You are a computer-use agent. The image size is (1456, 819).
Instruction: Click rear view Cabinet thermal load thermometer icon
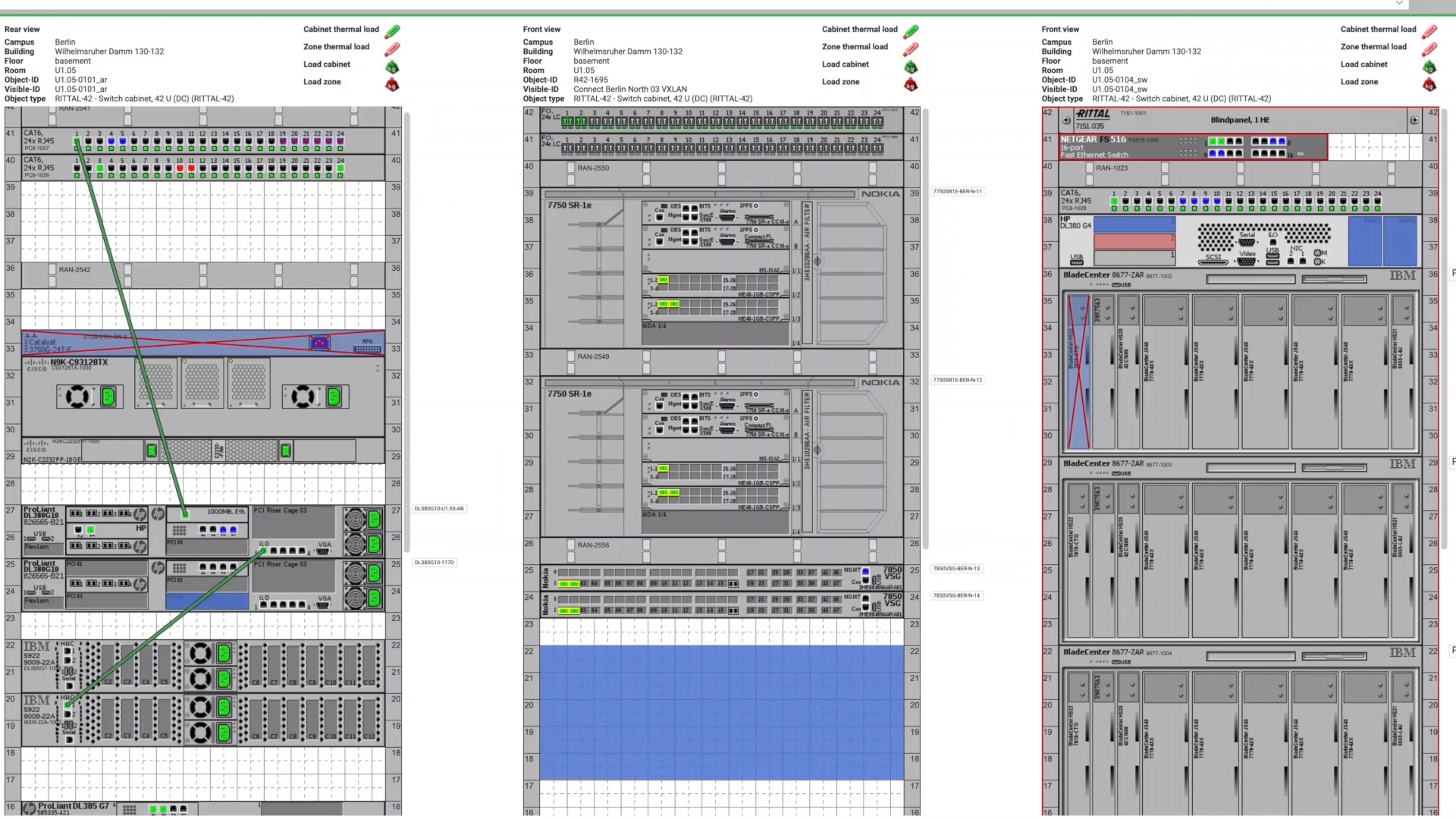coord(392,32)
